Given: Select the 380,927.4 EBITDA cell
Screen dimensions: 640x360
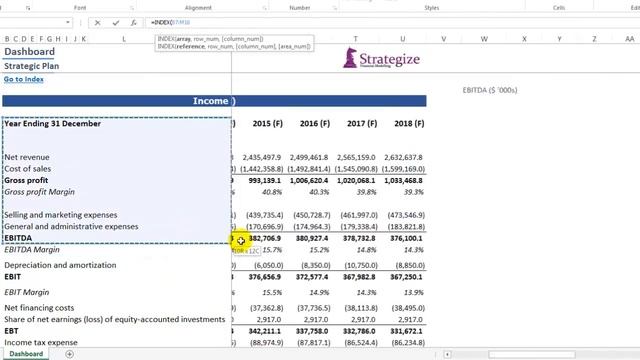Looking at the screenshot, I should click(x=311, y=238).
